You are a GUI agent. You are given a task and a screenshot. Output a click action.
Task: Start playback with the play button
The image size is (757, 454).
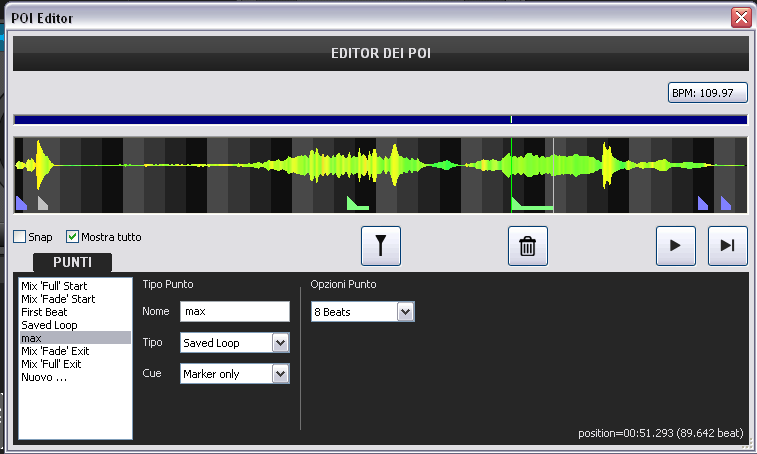click(x=675, y=246)
